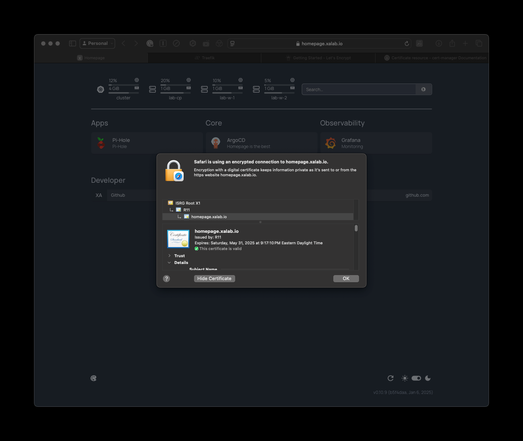Click the lab-w-2 node server icon
Image resolution: width=523 pixels, height=441 pixels.
point(256,89)
